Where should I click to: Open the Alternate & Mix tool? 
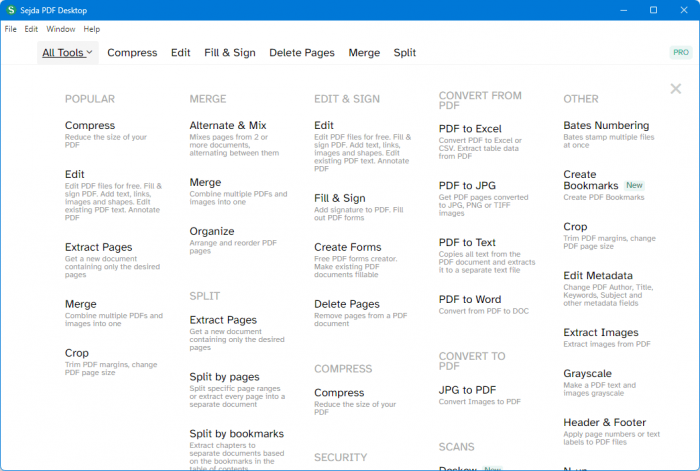228,125
